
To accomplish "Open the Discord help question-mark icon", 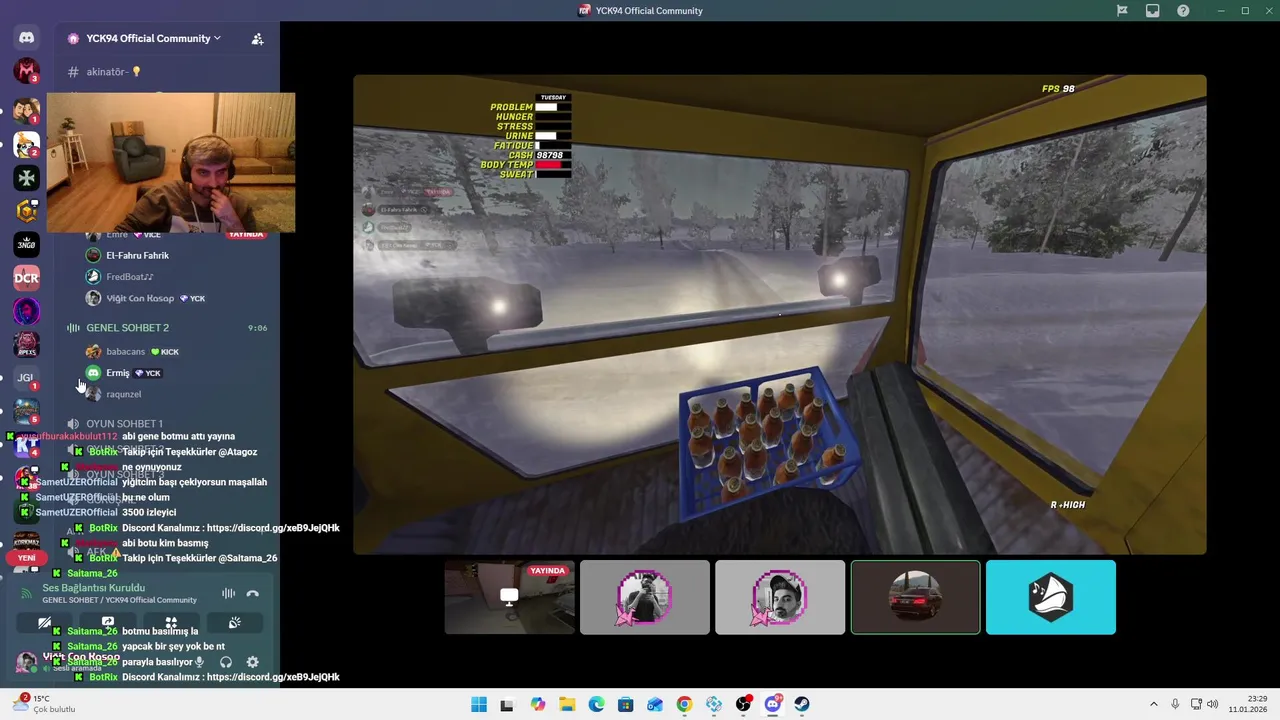I will 1183,11.
